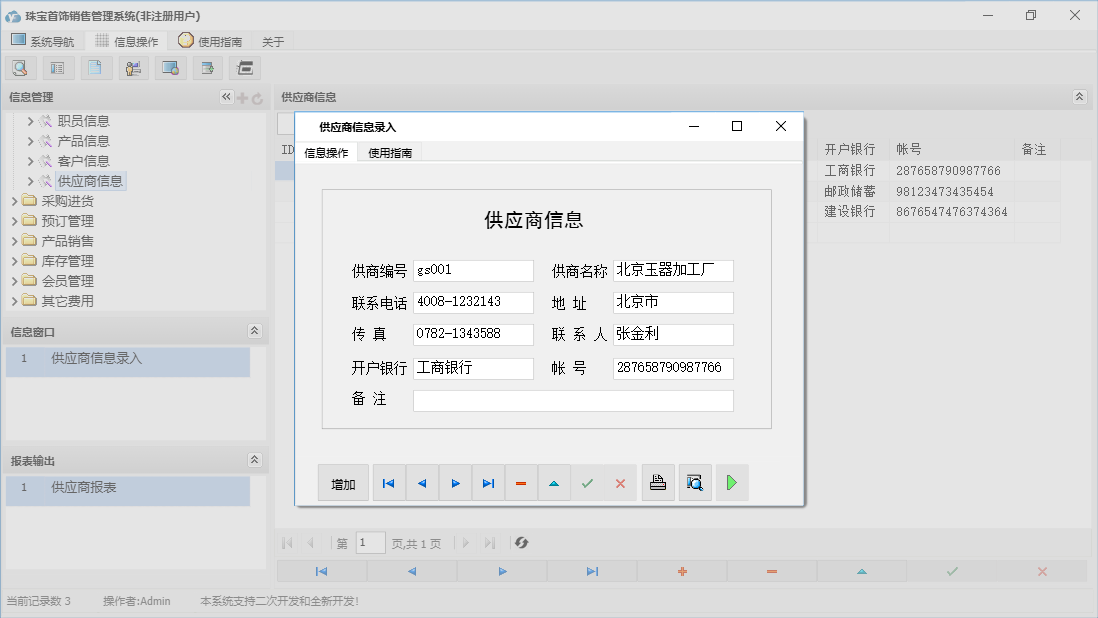Collapse the 报表输出 panel

[254, 460]
